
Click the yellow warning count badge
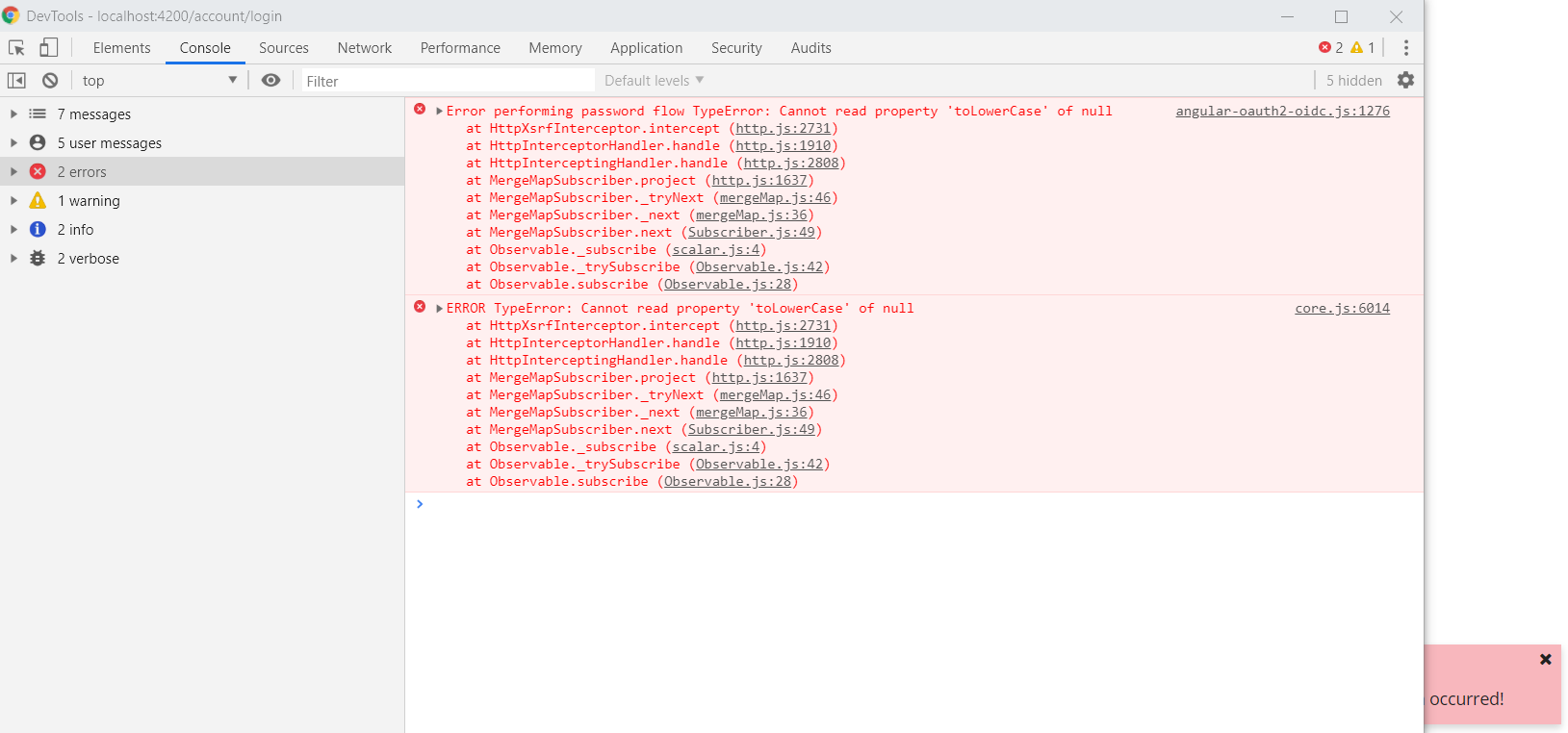click(x=1363, y=47)
